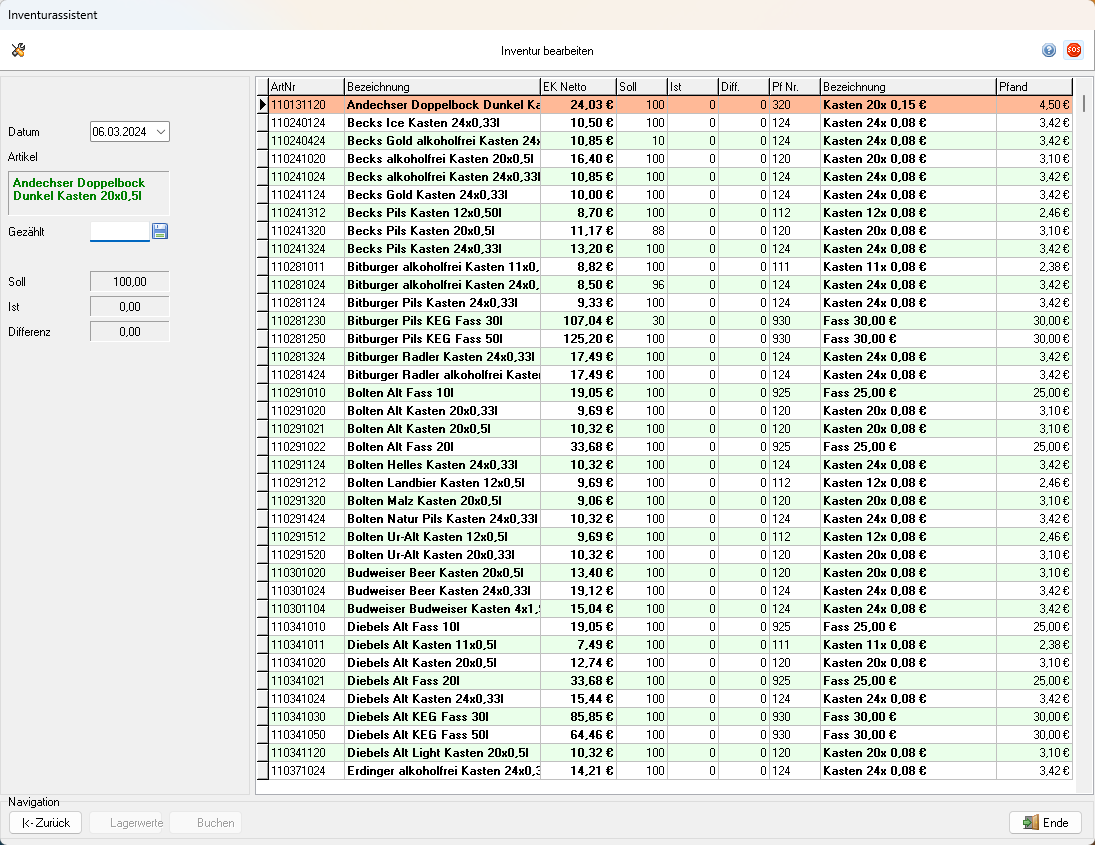This screenshot has height=845, width=1095.
Task: Sort by the ArtNr column header
Action: [307, 87]
